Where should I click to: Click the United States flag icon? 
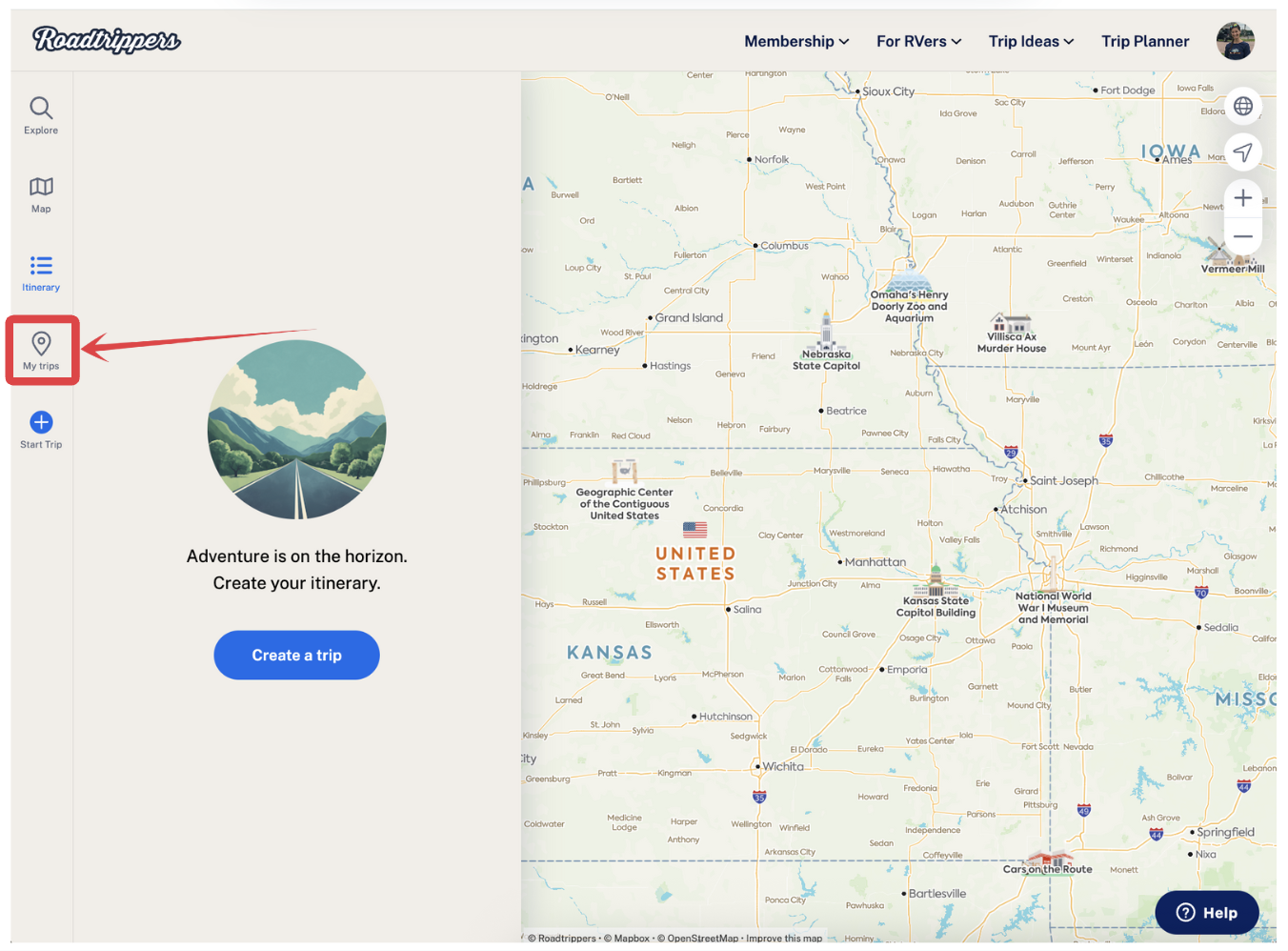click(694, 530)
